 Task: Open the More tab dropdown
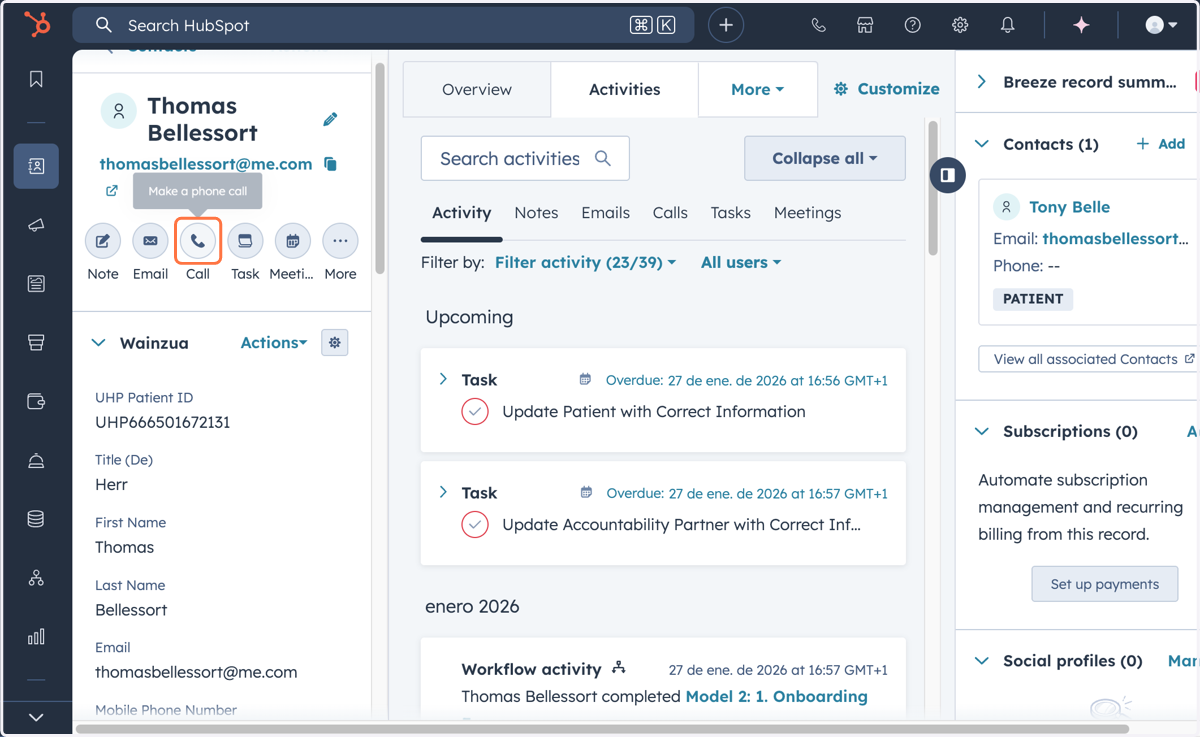coord(757,89)
